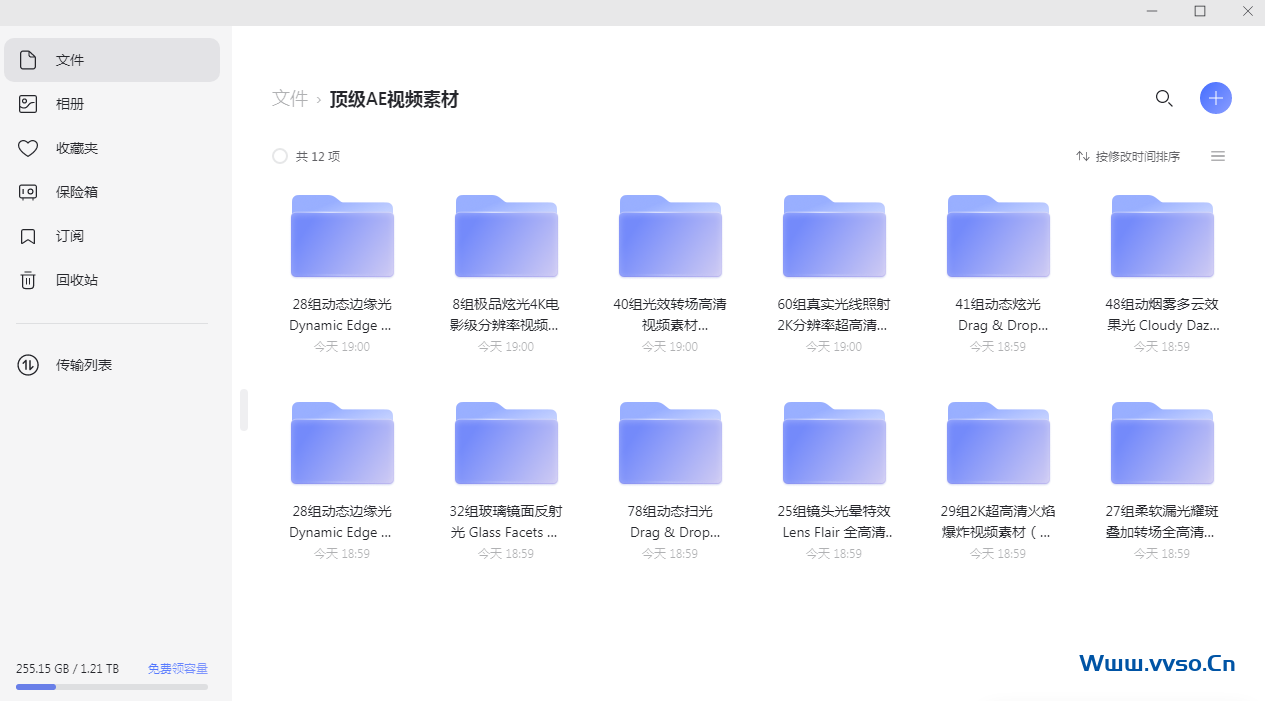Click 文件 in the breadcrumb path
Screen dimensions: 1265x701
289,98
